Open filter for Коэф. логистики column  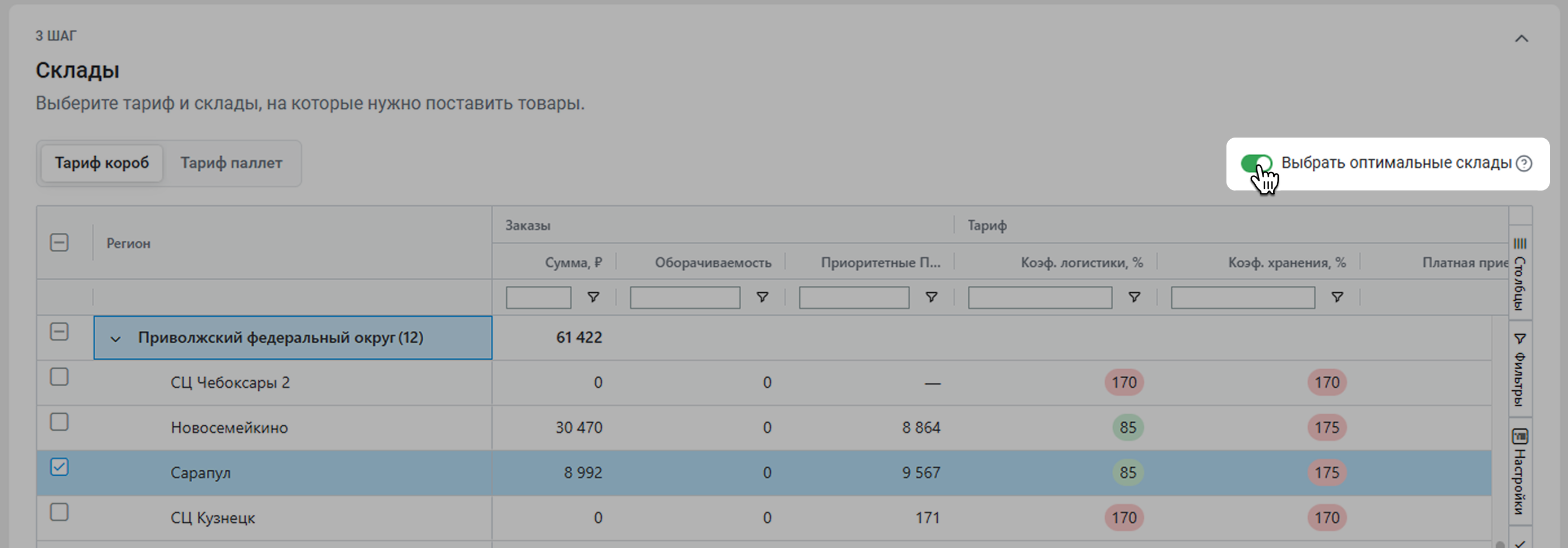(x=1134, y=297)
